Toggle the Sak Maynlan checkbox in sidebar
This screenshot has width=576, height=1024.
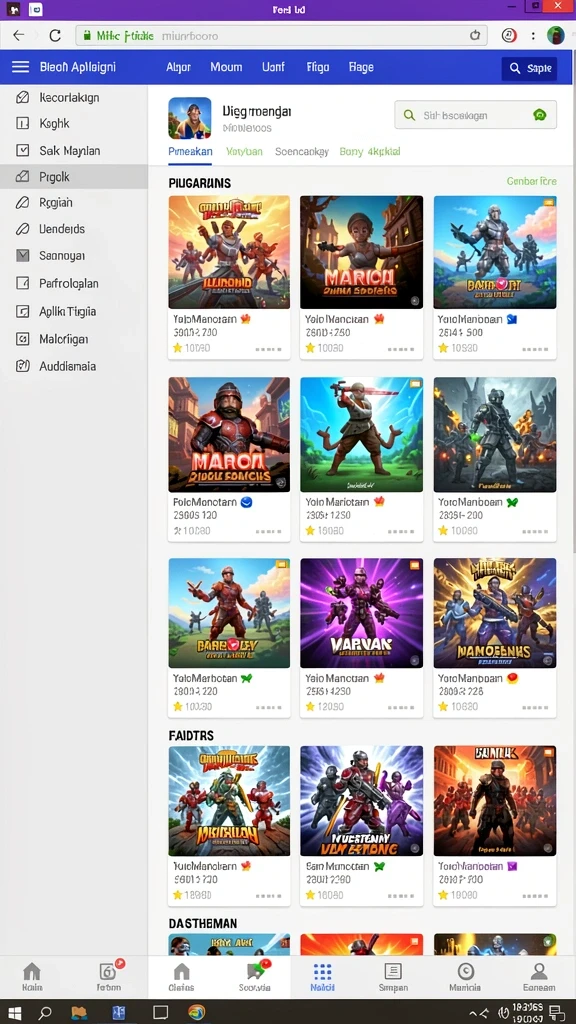coord(22,151)
